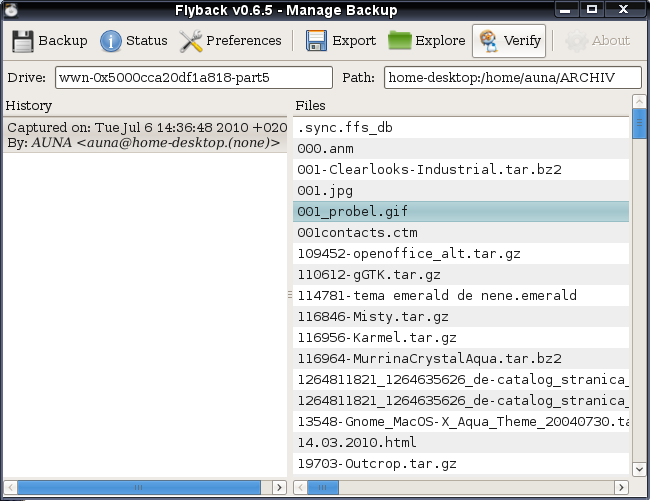Select file 000.anm

tap(461, 149)
